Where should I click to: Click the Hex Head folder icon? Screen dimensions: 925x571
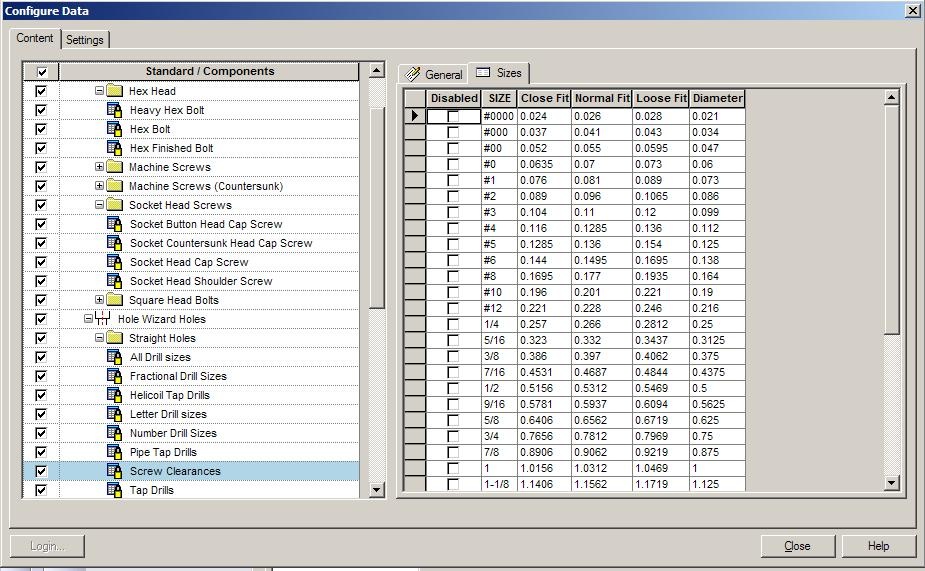(114, 91)
